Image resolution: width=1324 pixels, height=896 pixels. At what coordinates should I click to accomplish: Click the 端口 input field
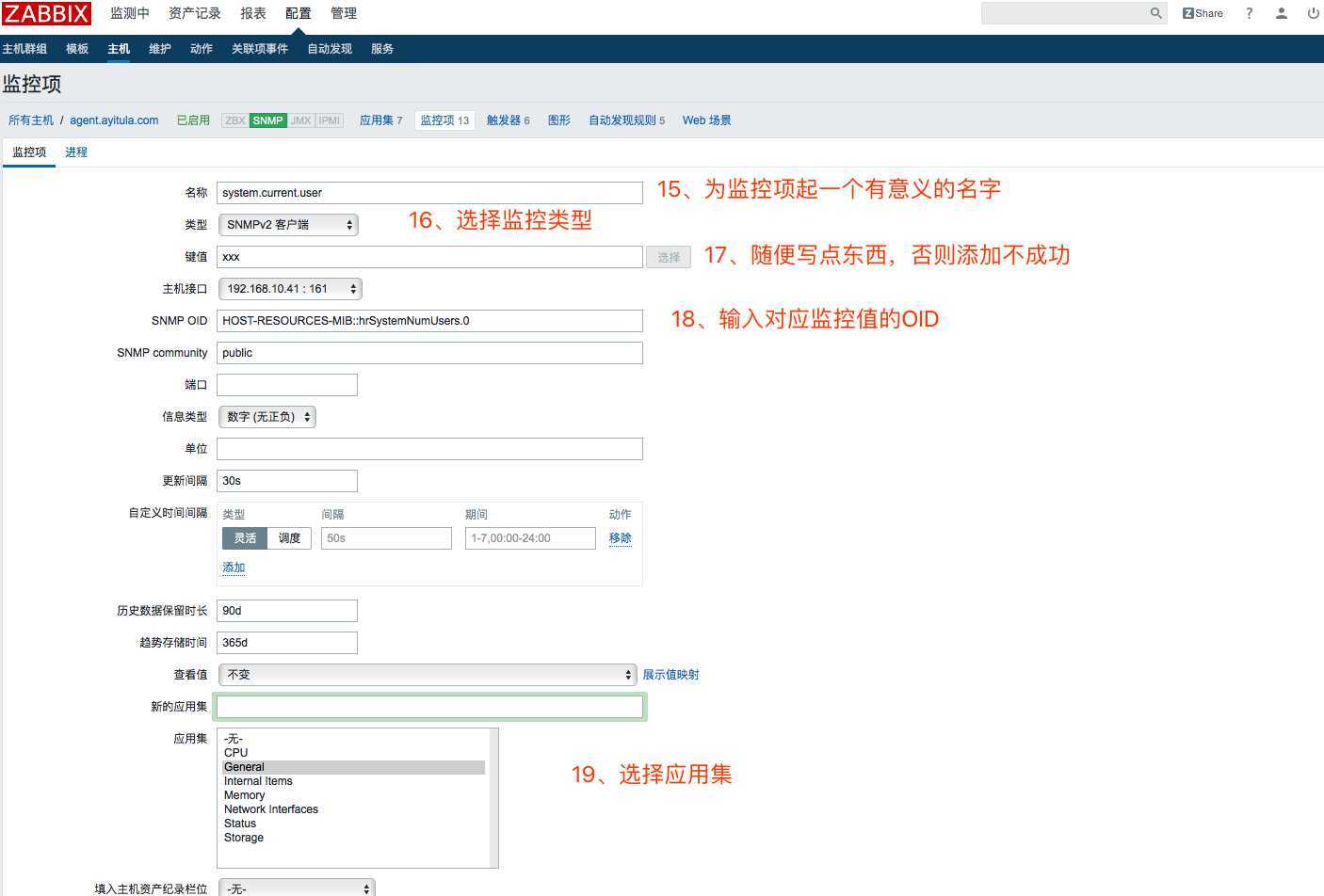pyautogui.click(x=287, y=385)
